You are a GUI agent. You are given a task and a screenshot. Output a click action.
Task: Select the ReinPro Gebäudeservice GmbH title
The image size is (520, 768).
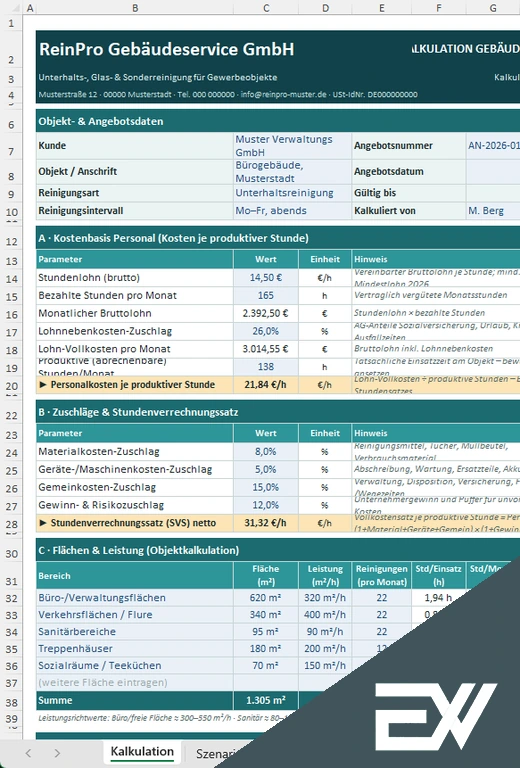[166, 49]
